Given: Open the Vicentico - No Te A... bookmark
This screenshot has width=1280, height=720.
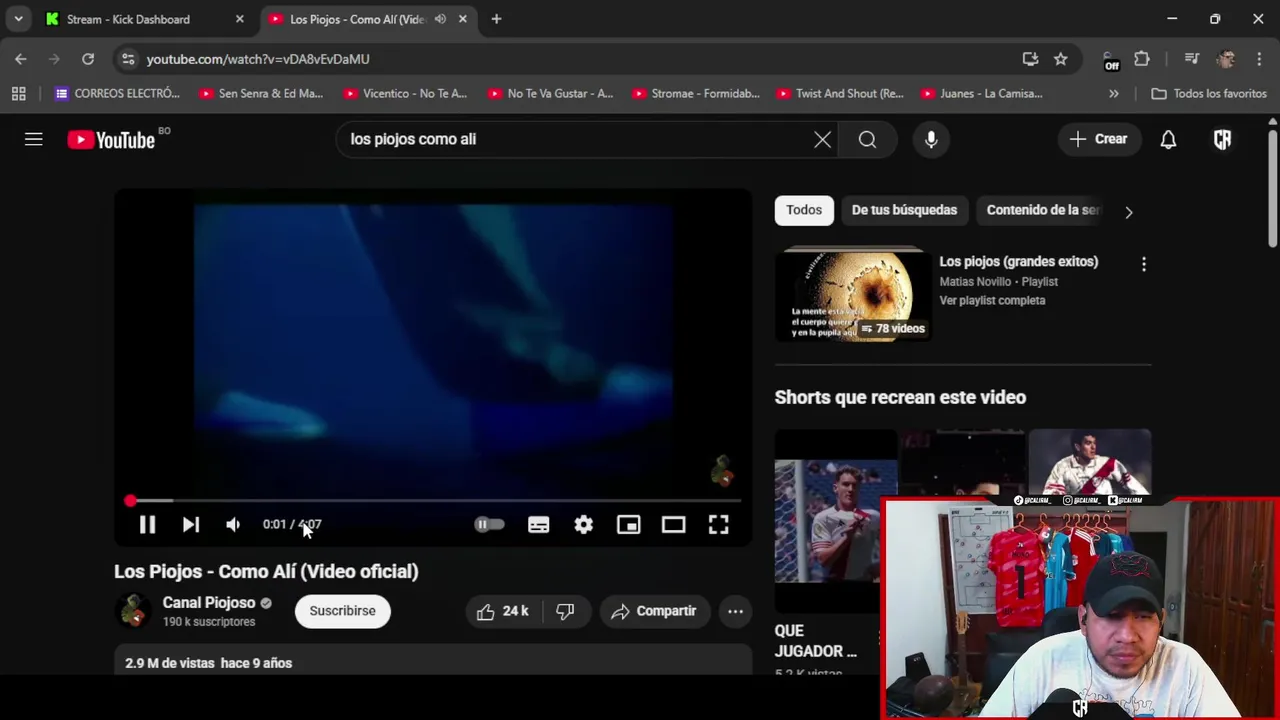Looking at the screenshot, I should tap(405, 94).
